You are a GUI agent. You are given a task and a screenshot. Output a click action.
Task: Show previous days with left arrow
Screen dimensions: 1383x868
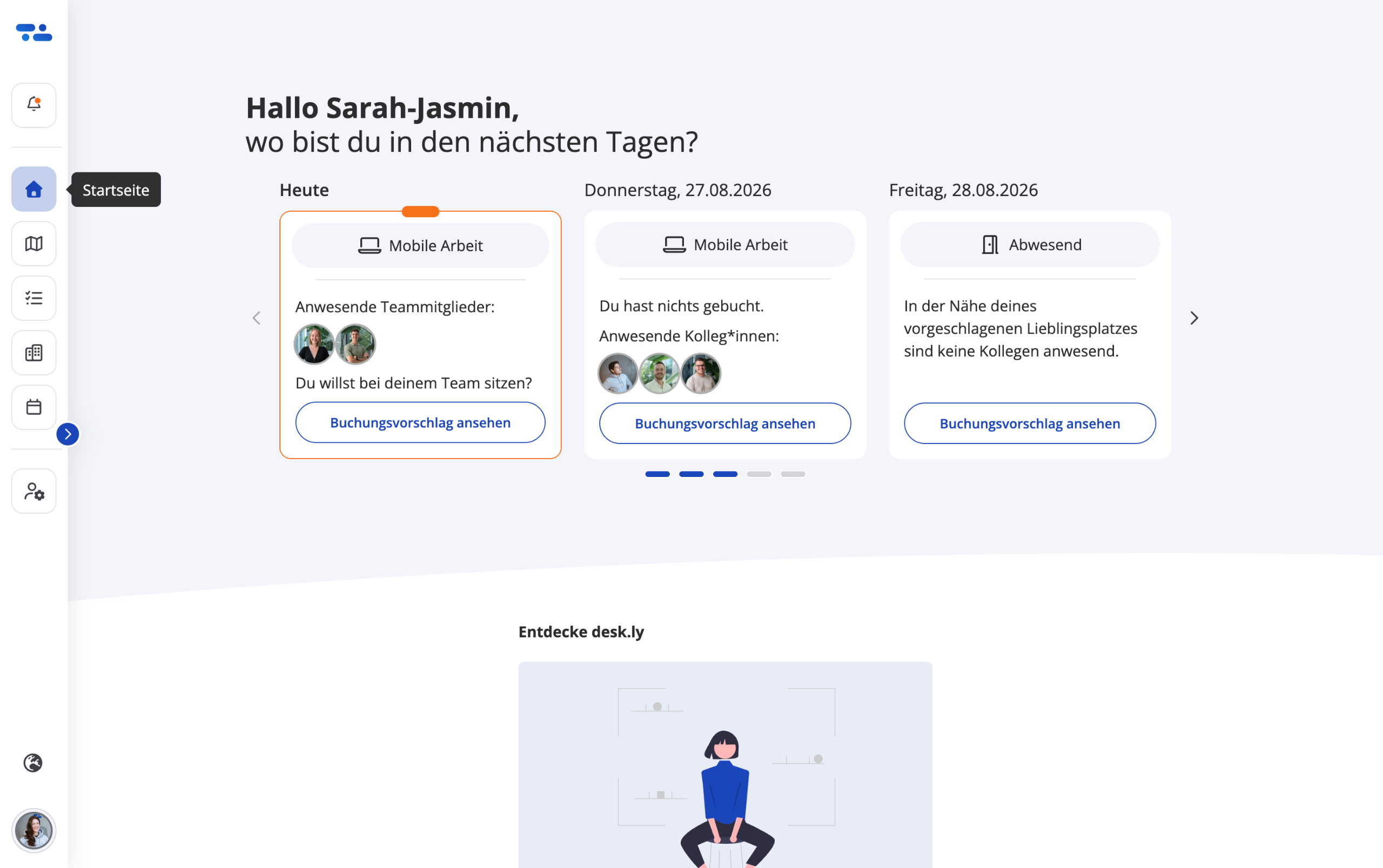click(257, 318)
